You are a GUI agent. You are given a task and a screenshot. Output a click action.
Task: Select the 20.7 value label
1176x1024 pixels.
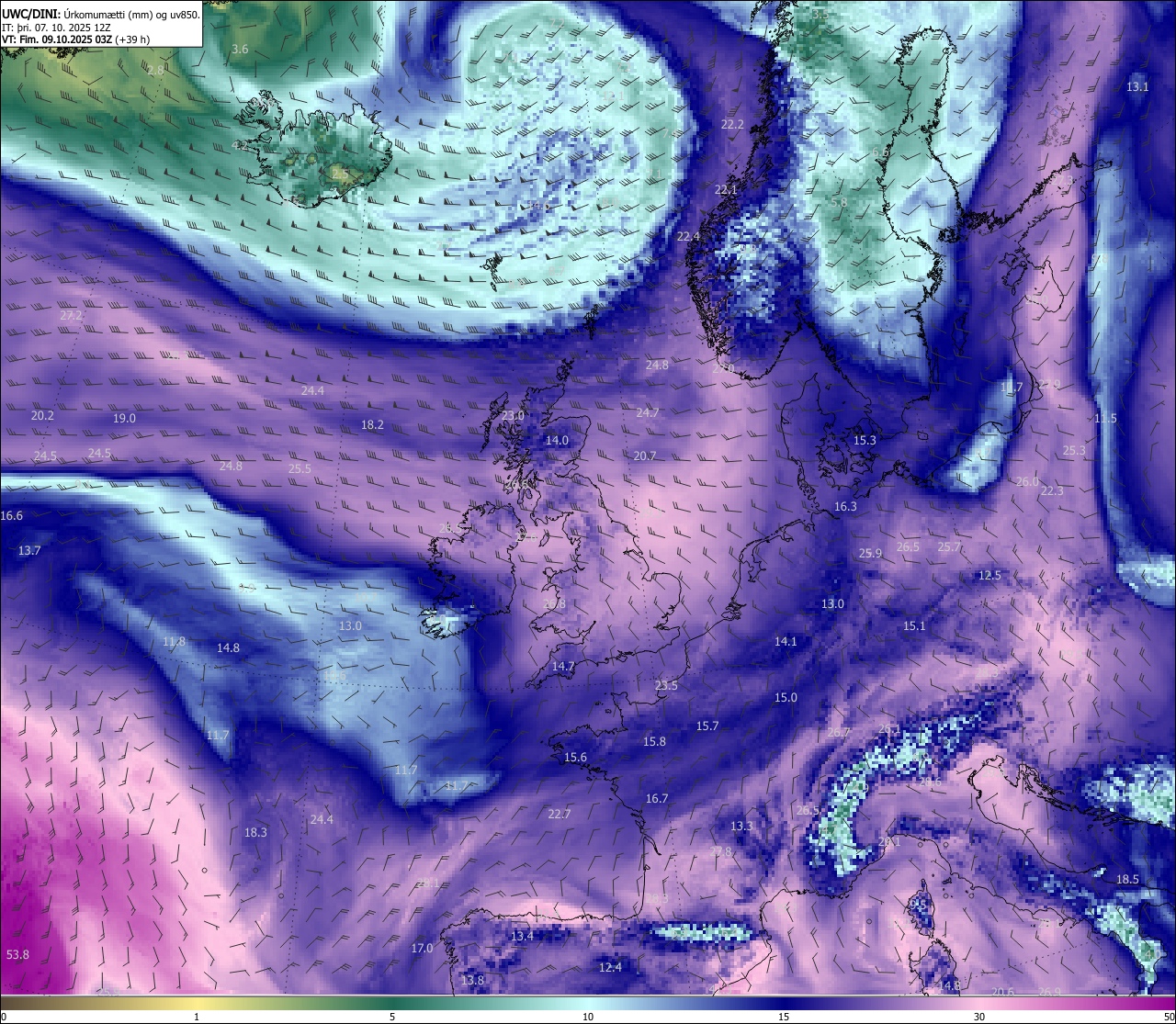pos(645,456)
